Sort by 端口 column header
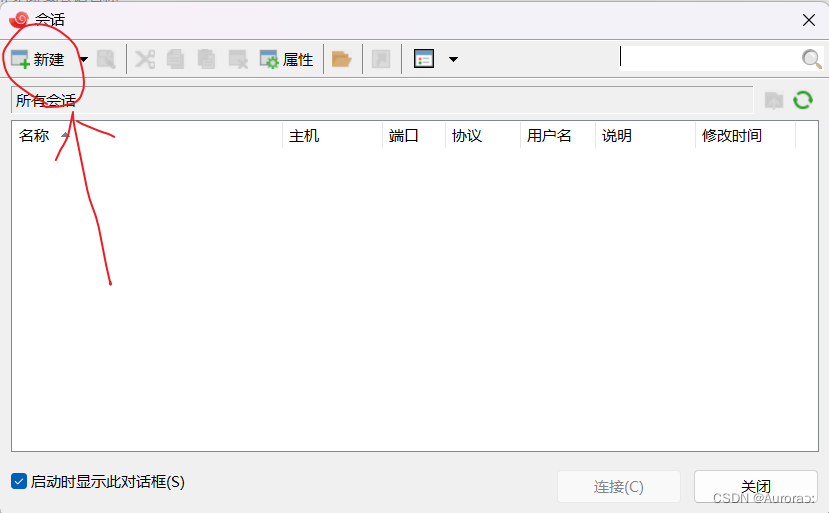Viewport: 829px width, 513px height. pyautogui.click(x=414, y=135)
